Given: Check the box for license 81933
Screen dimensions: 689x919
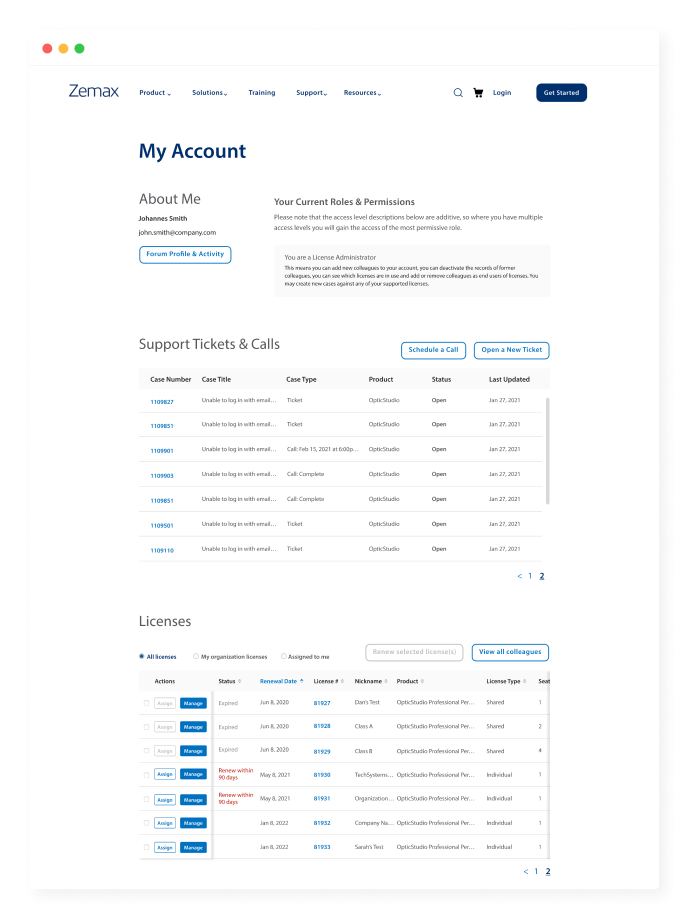Looking at the screenshot, I should click(x=146, y=847).
